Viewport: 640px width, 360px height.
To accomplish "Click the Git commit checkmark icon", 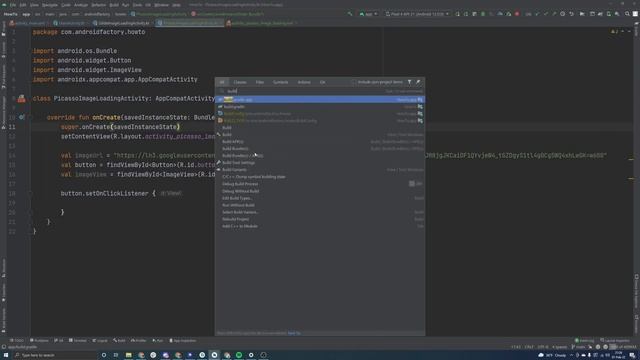I will coord(545,14).
